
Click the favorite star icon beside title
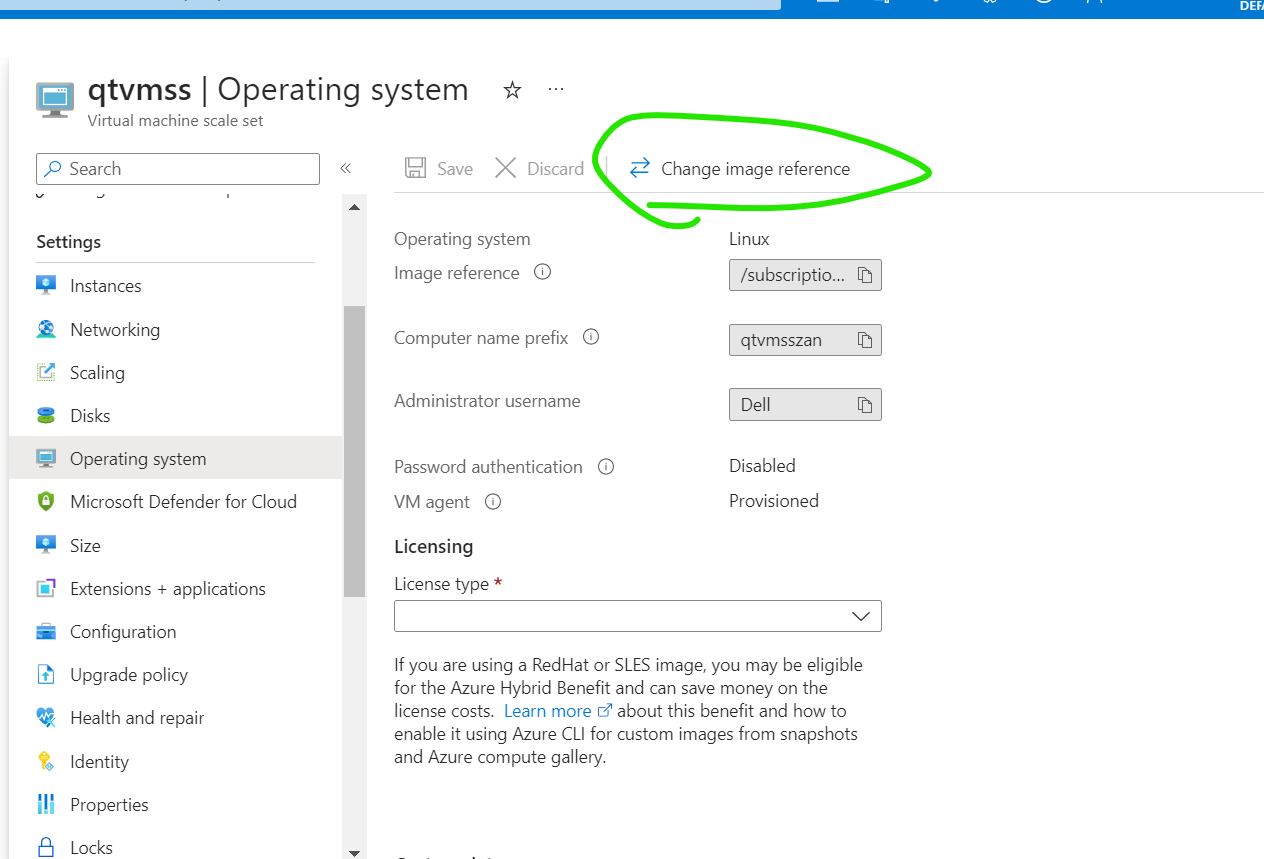[512, 91]
